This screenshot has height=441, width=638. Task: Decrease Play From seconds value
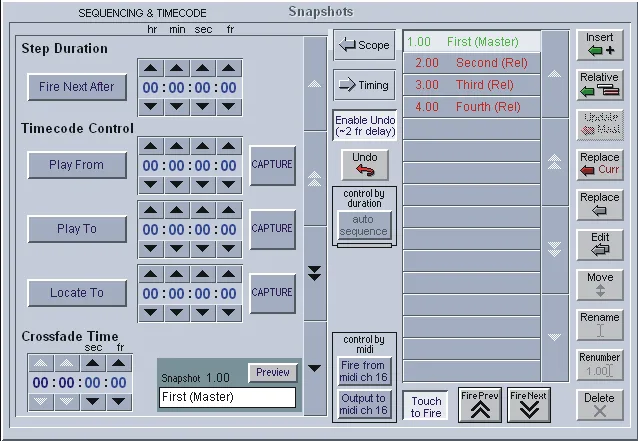tap(203, 185)
